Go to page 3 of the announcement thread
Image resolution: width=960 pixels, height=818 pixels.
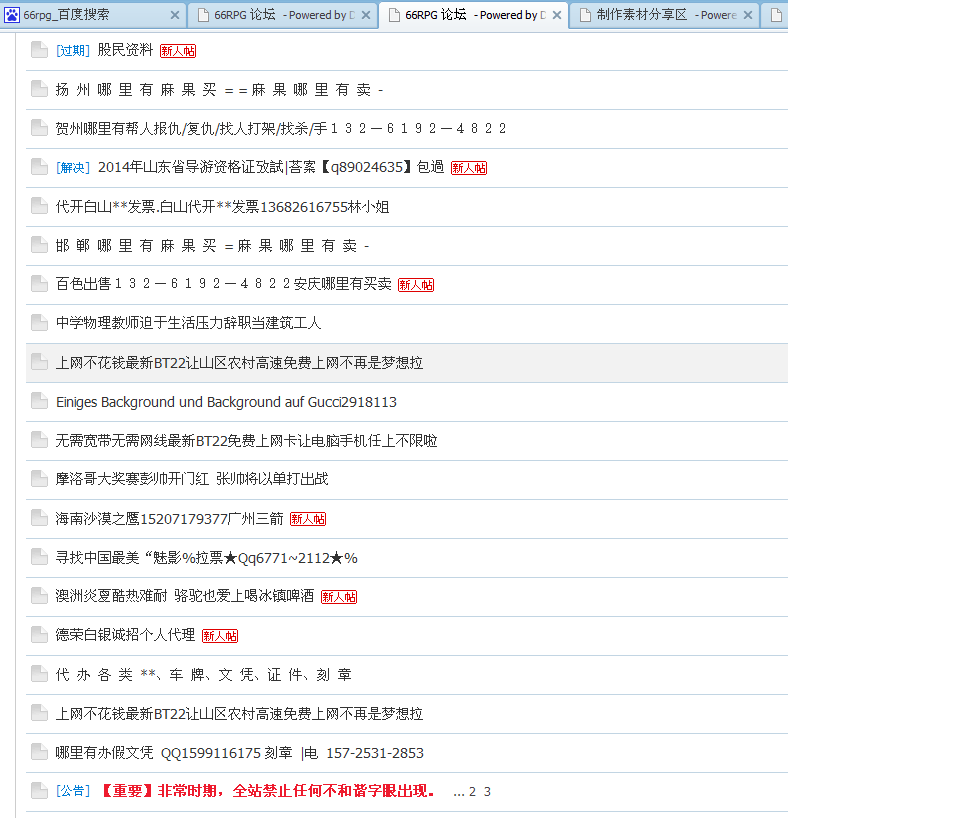[487, 792]
